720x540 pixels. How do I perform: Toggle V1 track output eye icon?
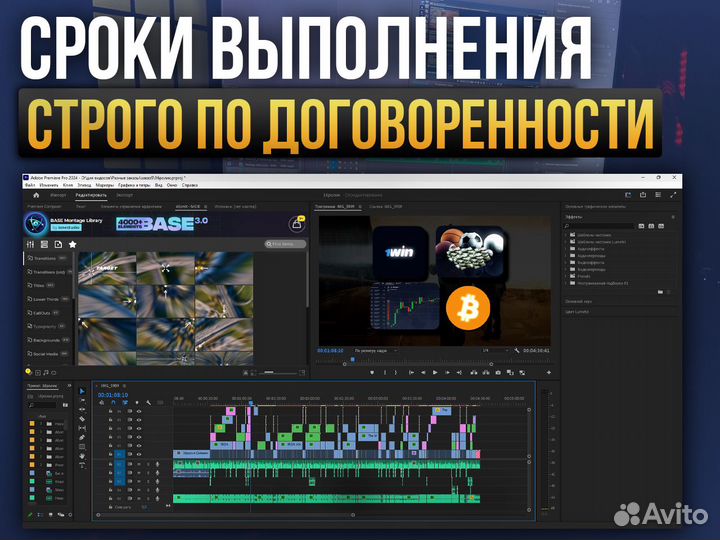[139, 454]
